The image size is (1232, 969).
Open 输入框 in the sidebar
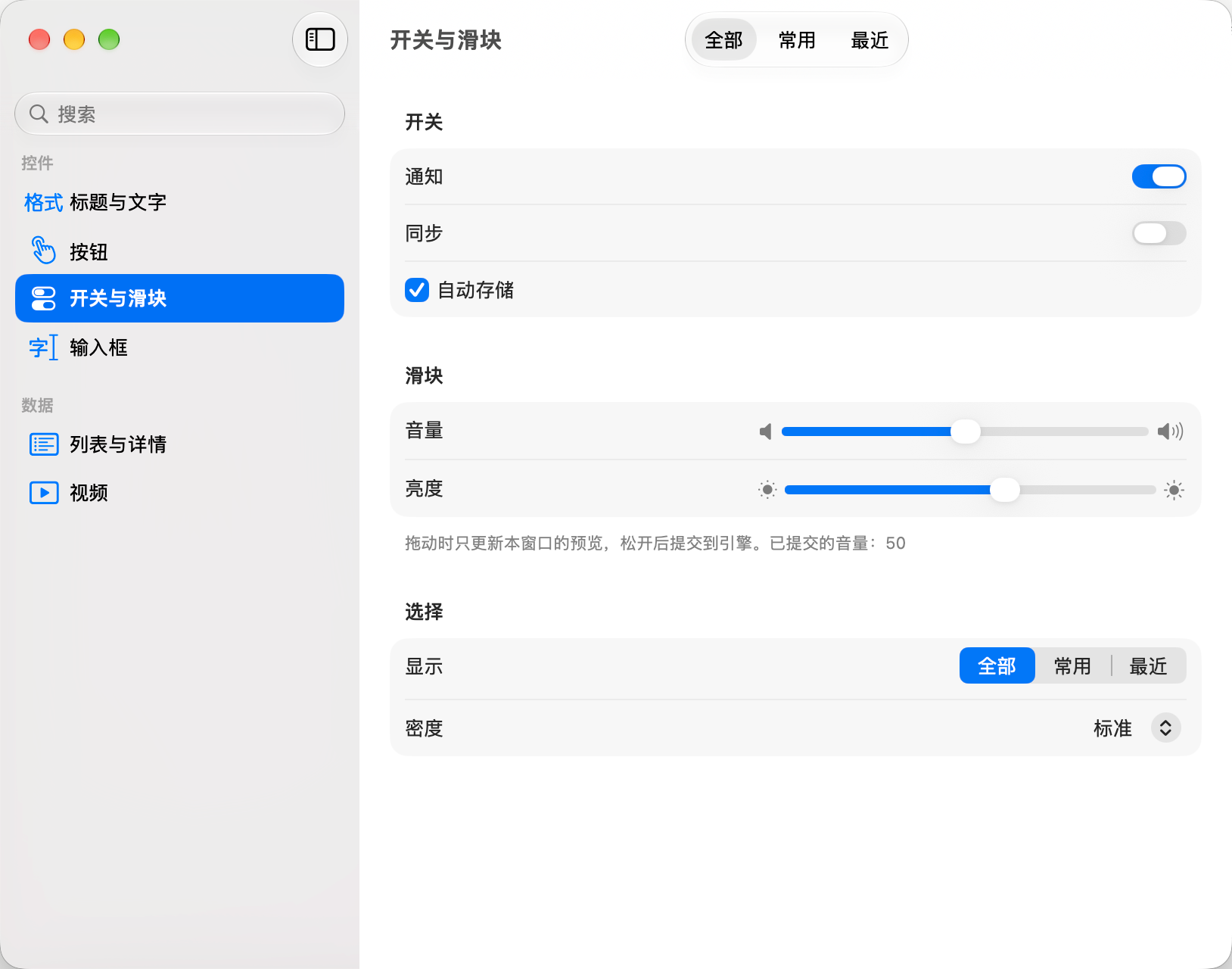pos(179,347)
